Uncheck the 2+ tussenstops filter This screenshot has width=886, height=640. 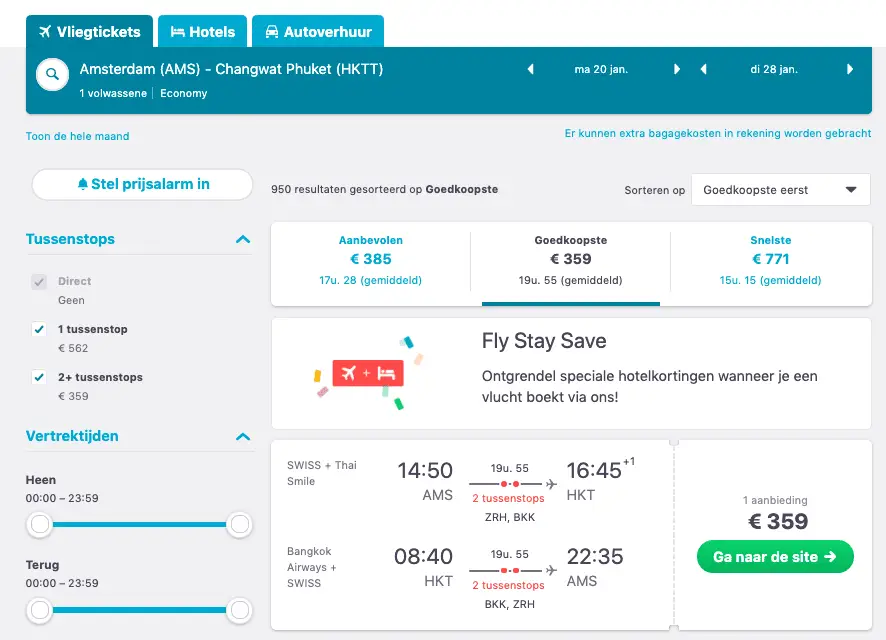(x=39, y=377)
